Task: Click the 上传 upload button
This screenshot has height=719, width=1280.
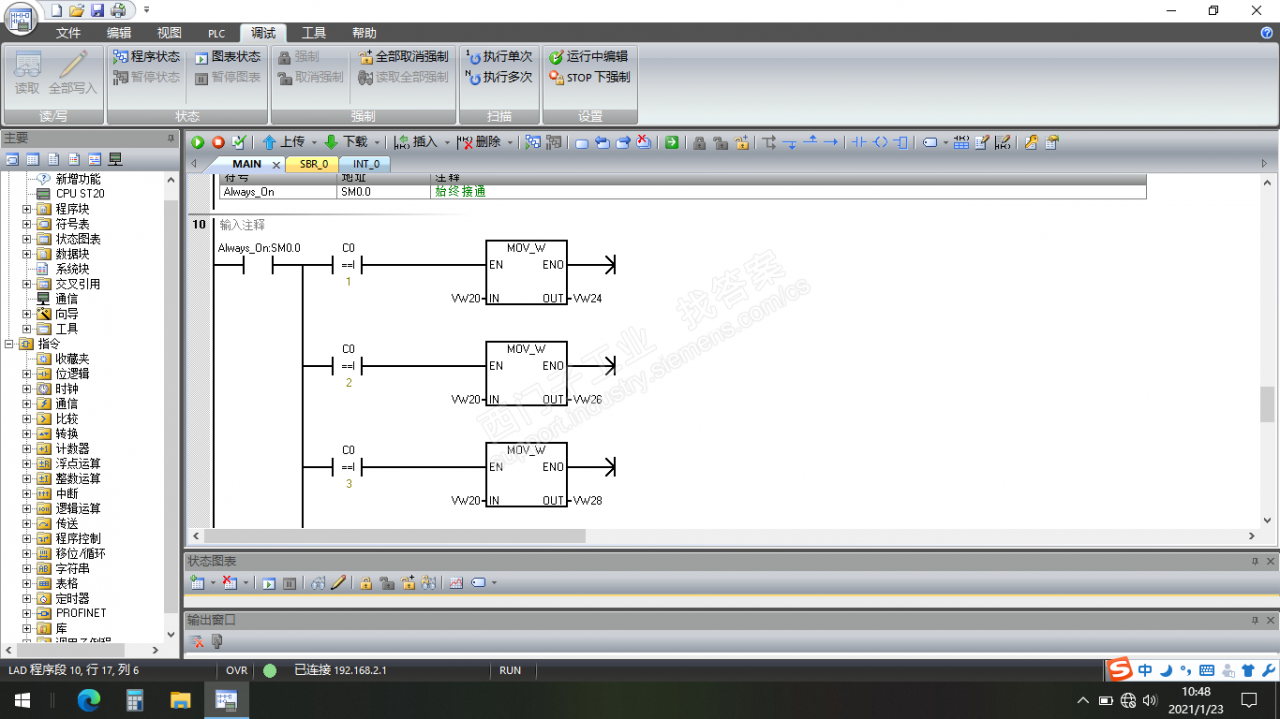Action: coord(283,142)
